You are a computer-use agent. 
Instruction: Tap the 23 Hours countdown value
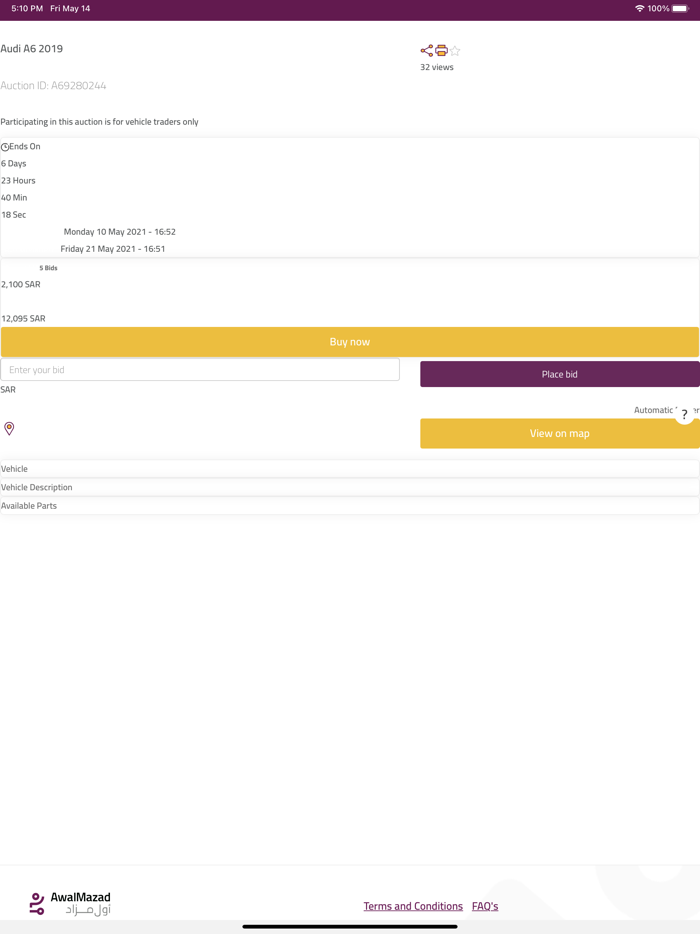click(18, 180)
